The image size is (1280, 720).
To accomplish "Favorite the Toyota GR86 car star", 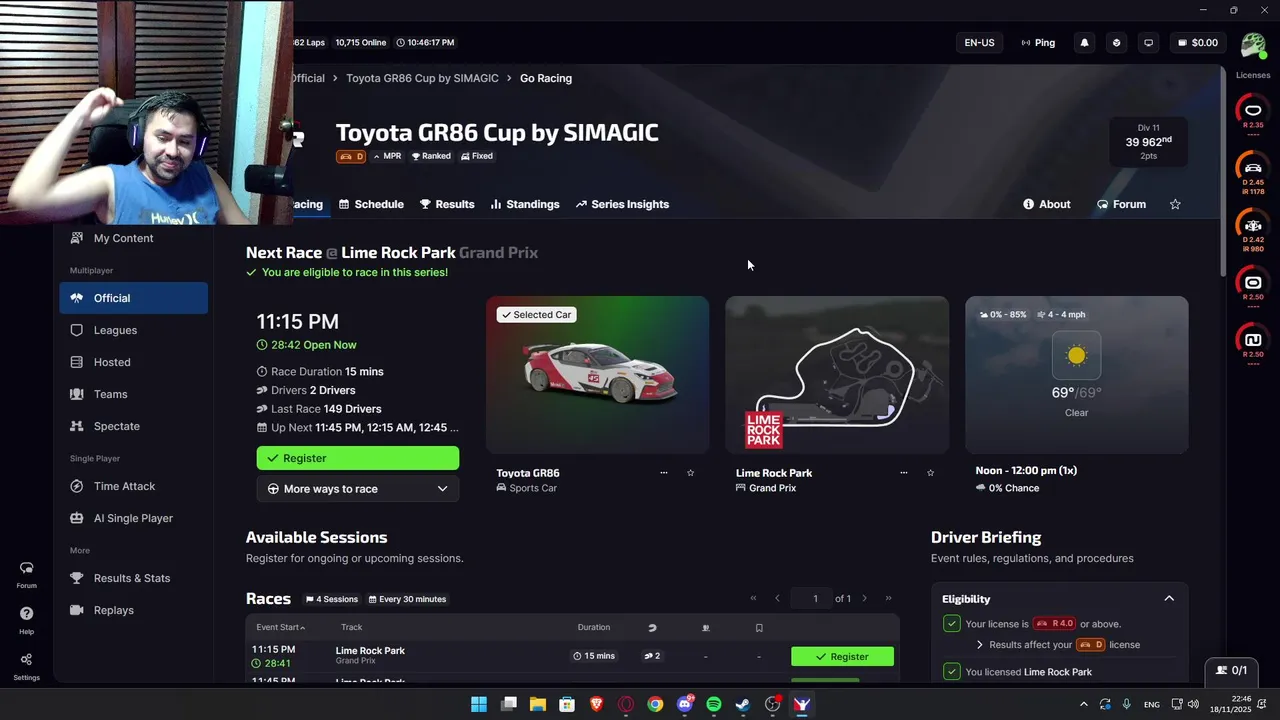I will tap(690, 473).
